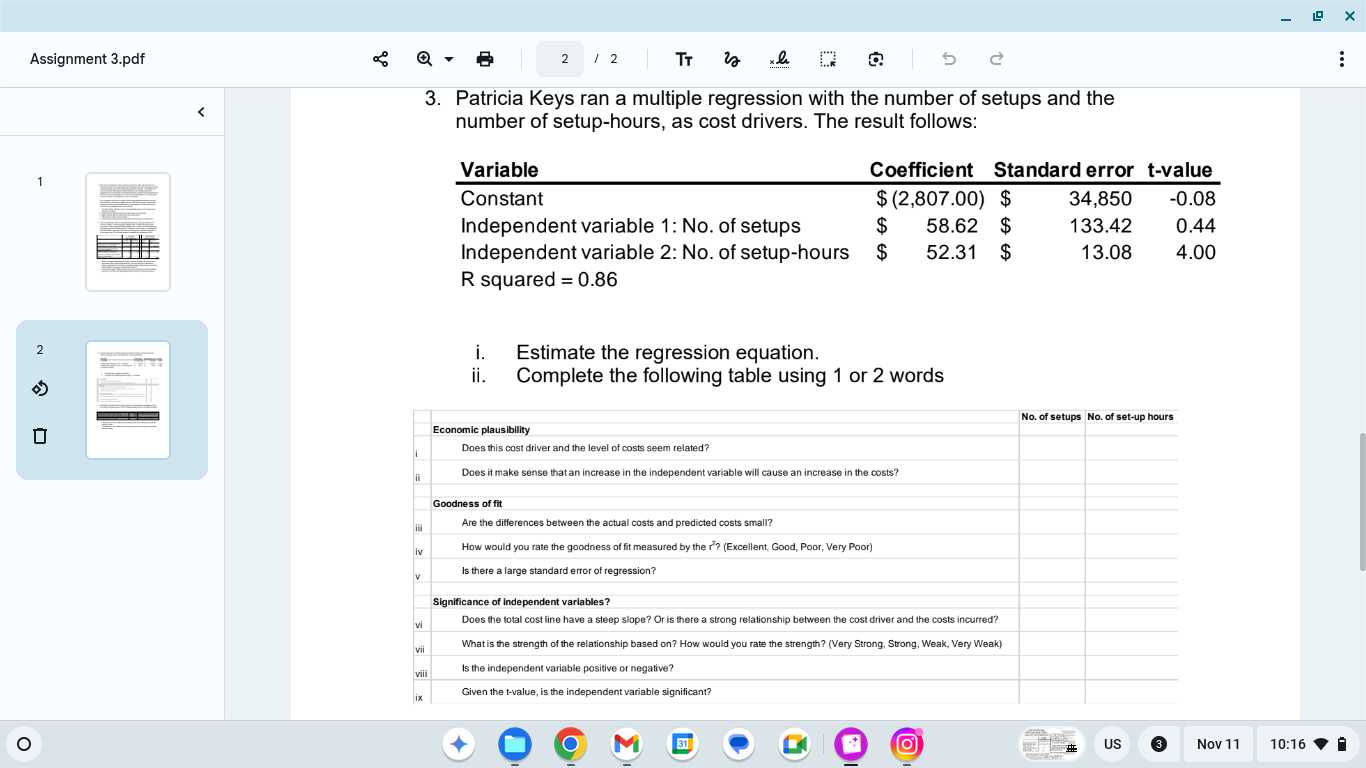Collapse the page thumbnail sidebar

pyautogui.click(x=200, y=111)
